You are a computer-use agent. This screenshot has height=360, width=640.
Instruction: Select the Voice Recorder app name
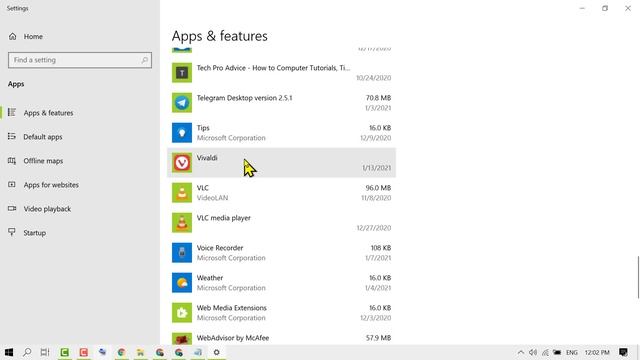tap(220, 248)
